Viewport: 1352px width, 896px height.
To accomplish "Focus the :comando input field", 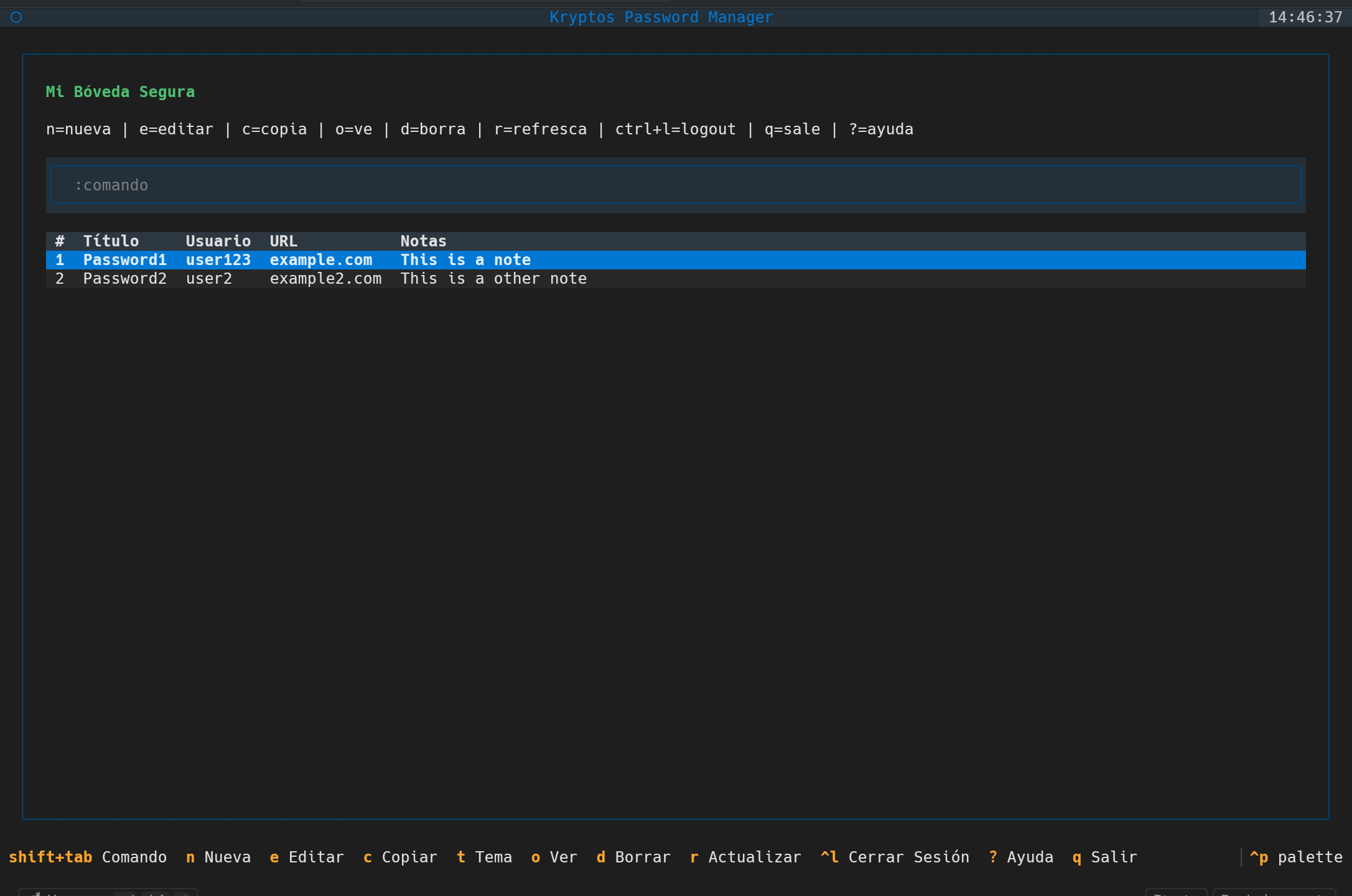I will pyautogui.click(x=676, y=185).
